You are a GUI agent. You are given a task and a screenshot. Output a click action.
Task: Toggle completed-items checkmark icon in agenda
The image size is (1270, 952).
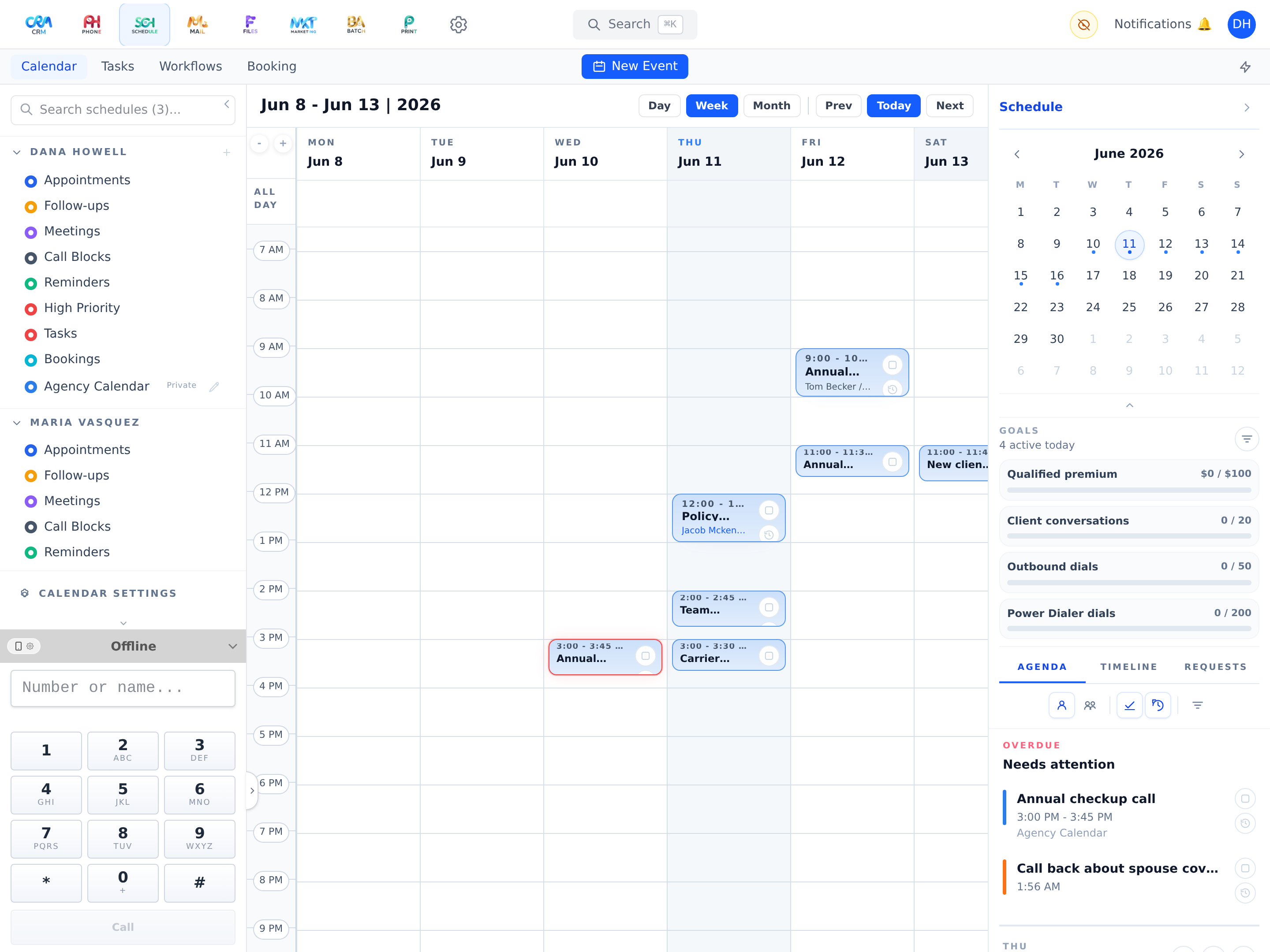pyautogui.click(x=1129, y=705)
